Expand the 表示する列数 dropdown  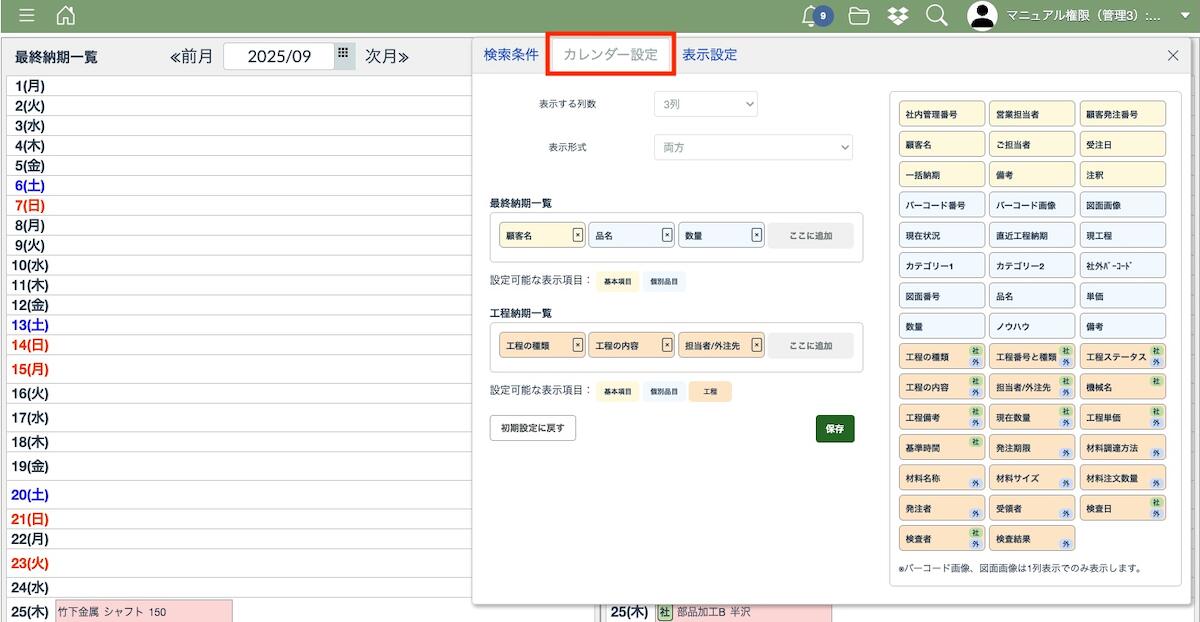click(x=705, y=104)
